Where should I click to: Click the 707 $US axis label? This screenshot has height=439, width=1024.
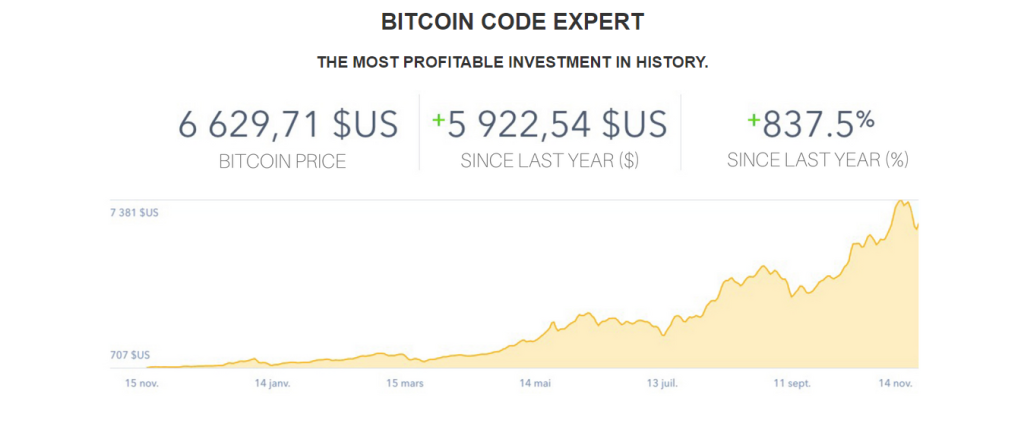(x=131, y=355)
